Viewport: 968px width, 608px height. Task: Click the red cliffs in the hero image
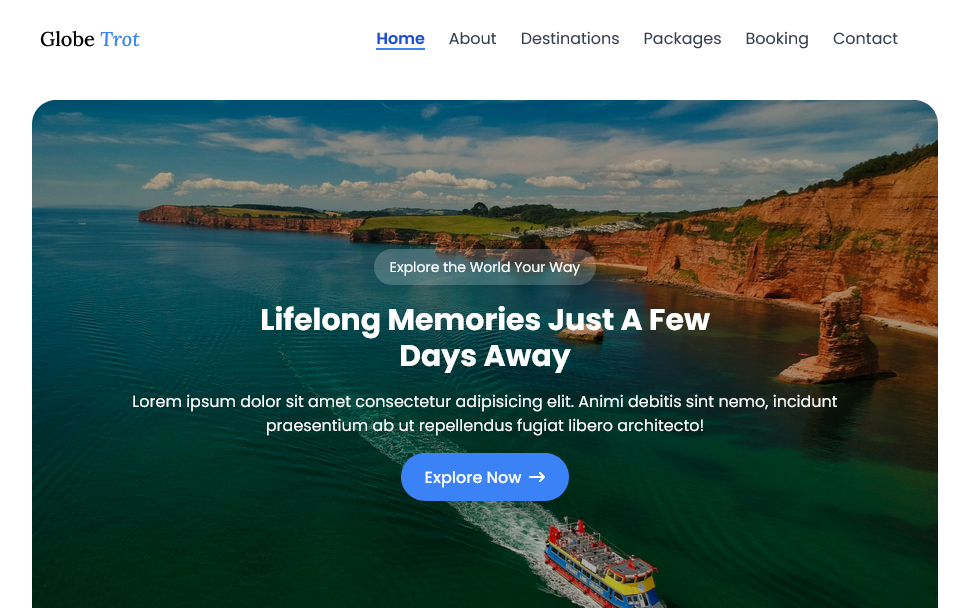point(803,247)
